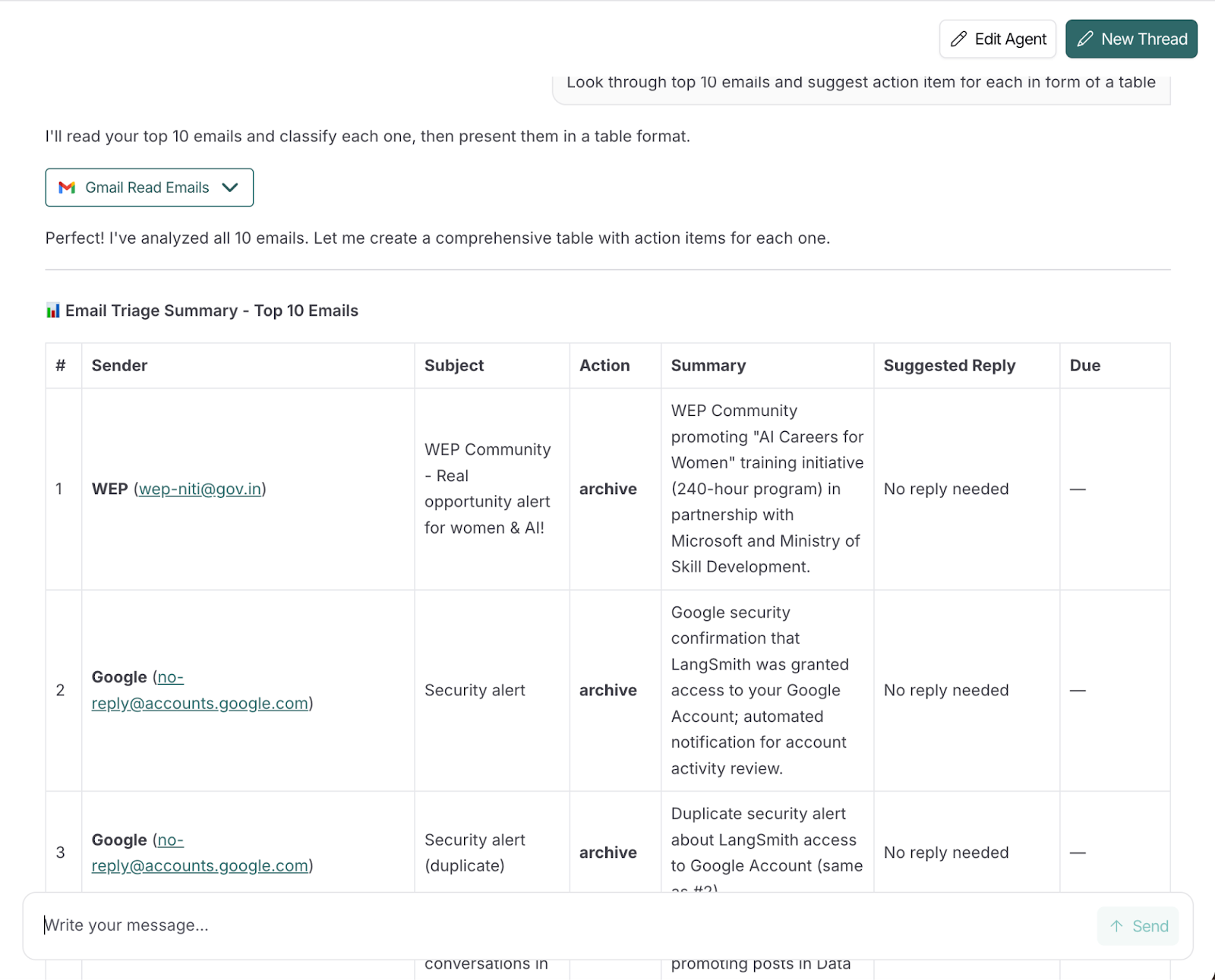
Task: Click the pencil icon on New Thread
Action: 1085,39
